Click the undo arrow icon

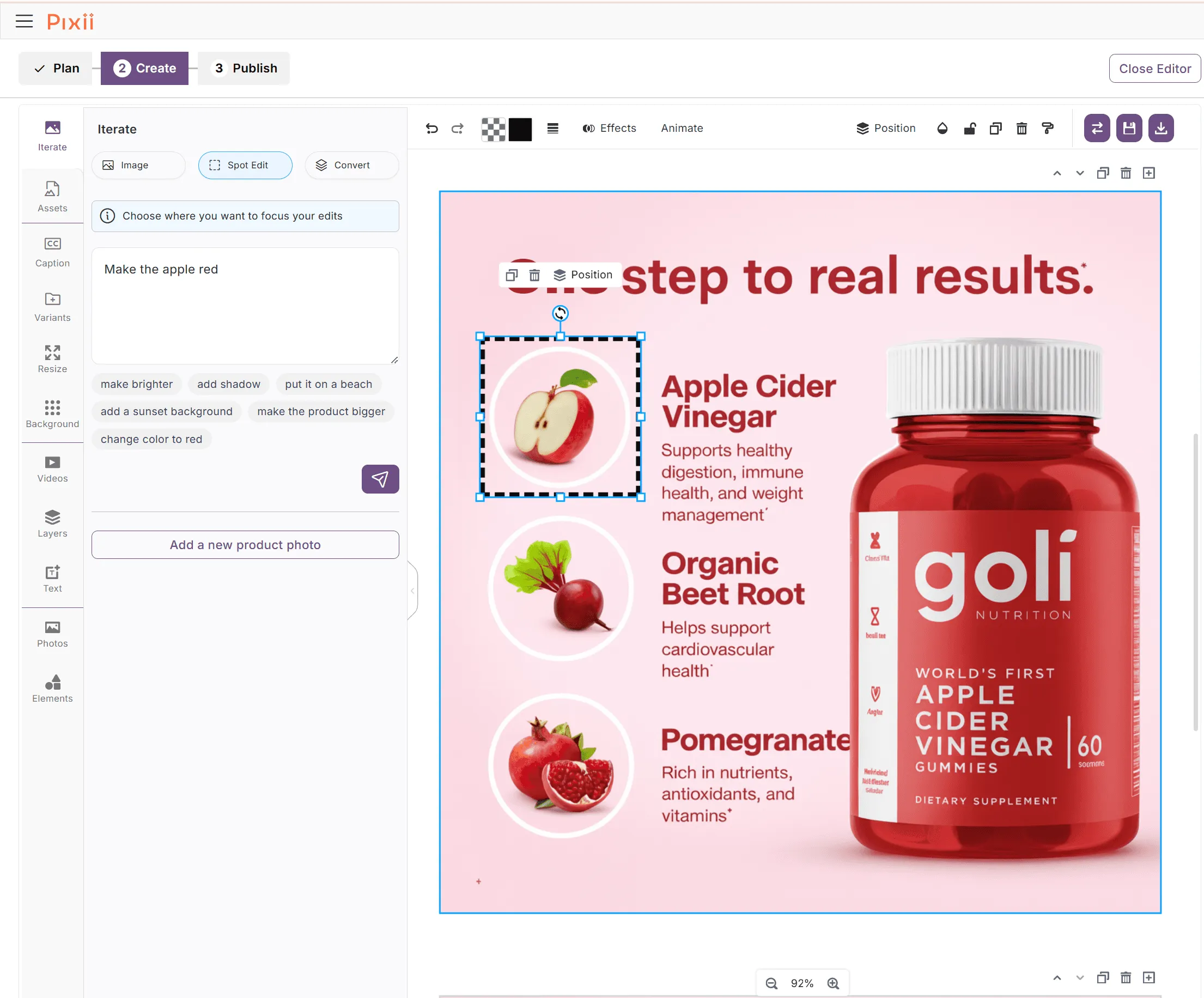point(431,129)
